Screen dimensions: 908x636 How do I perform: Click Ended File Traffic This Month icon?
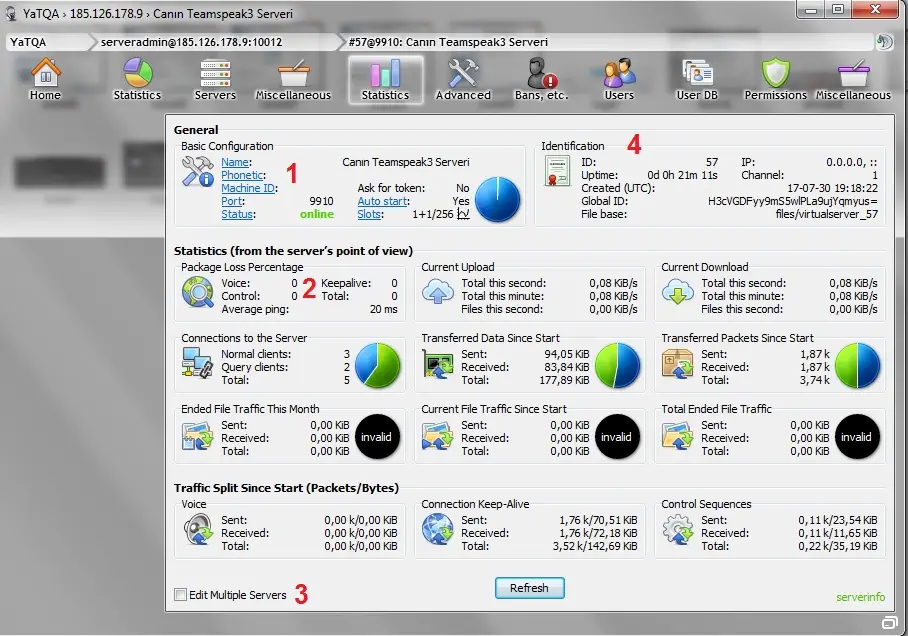(197, 436)
